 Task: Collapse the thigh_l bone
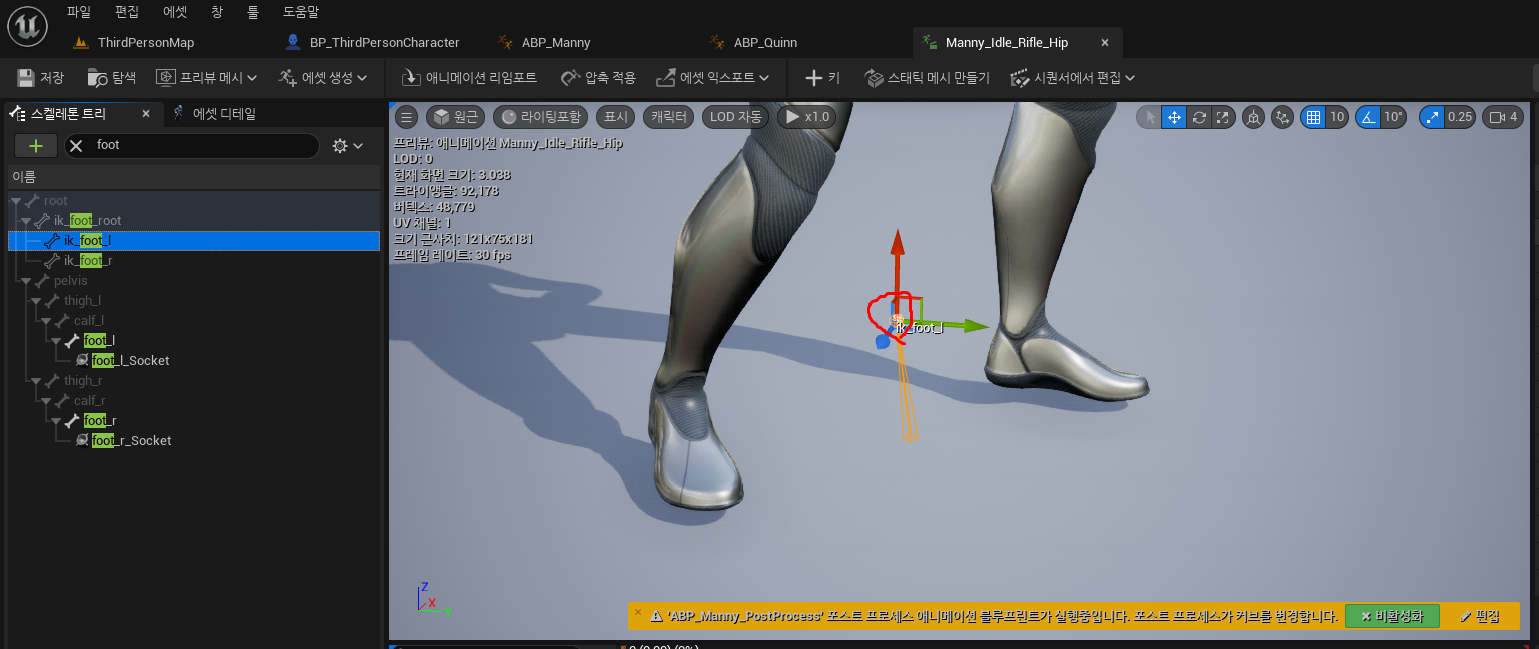[36, 301]
